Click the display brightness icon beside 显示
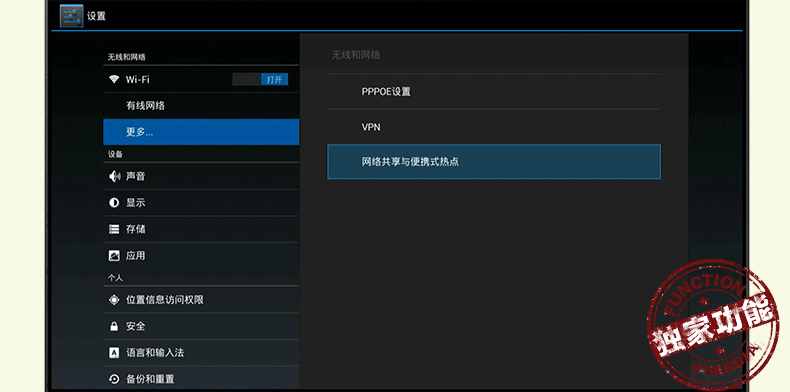 point(114,203)
